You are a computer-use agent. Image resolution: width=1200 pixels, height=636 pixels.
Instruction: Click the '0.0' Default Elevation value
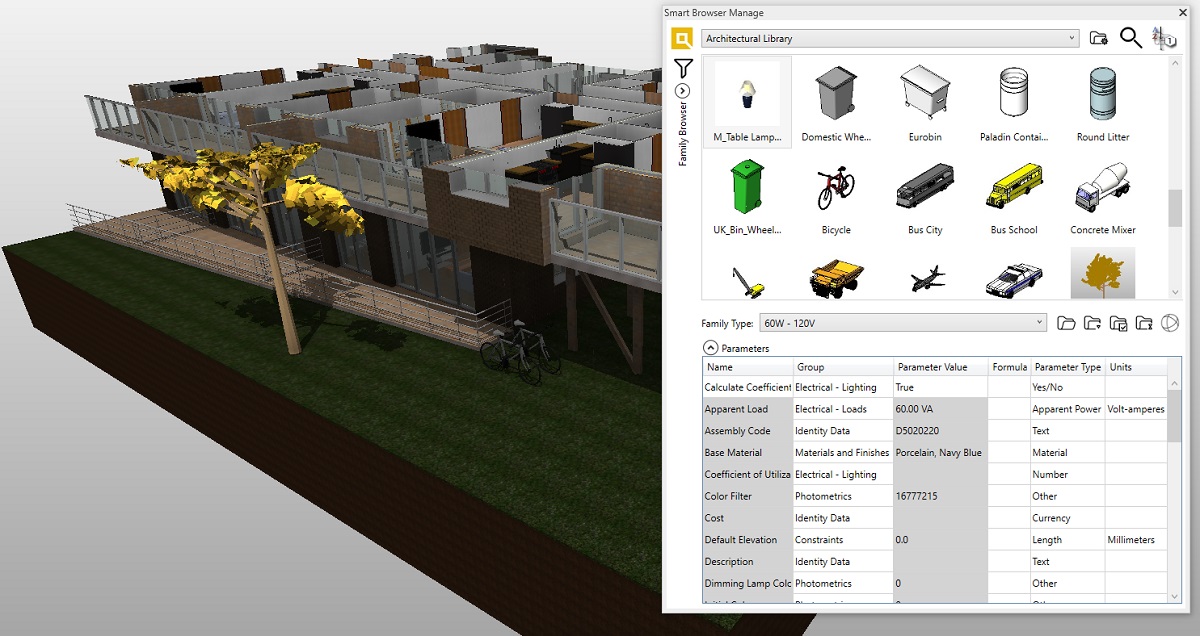coord(940,540)
